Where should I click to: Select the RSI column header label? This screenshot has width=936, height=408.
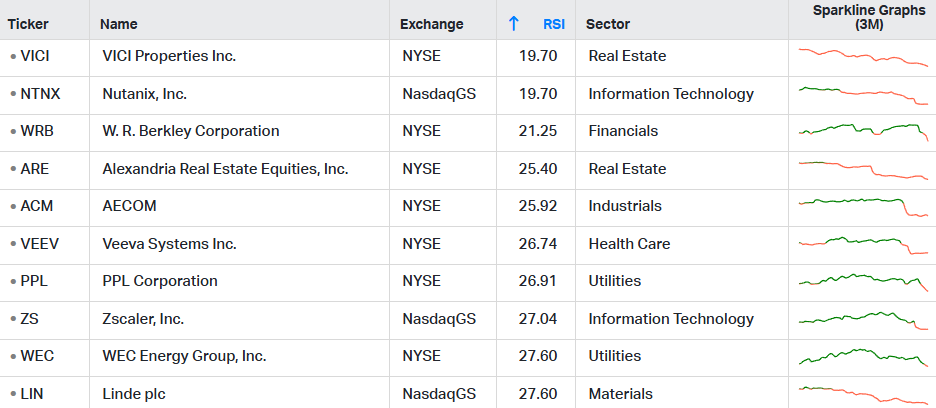pos(554,24)
